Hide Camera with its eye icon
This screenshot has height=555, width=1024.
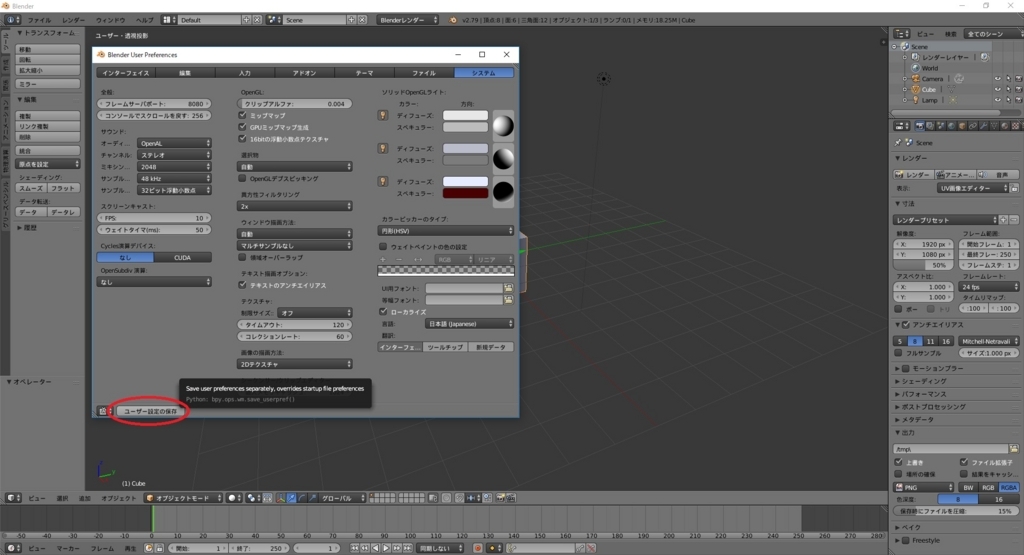tap(997, 78)
